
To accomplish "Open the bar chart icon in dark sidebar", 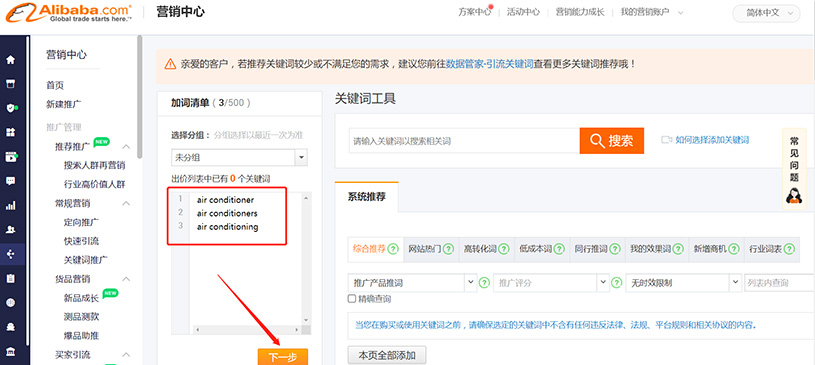I will (10, 205).
